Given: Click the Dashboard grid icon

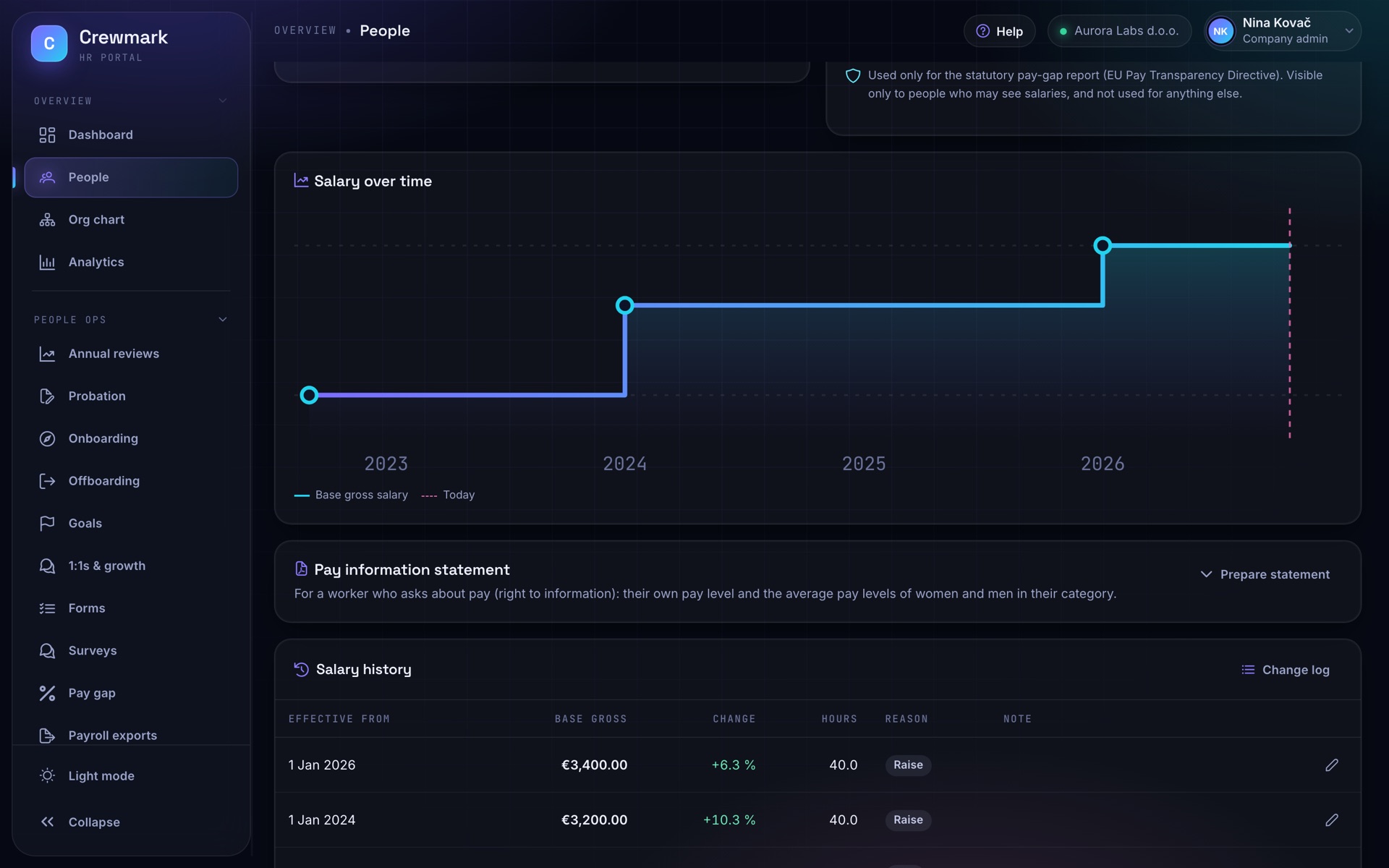Looking at the screenshot, I should [x=47, y=135].
